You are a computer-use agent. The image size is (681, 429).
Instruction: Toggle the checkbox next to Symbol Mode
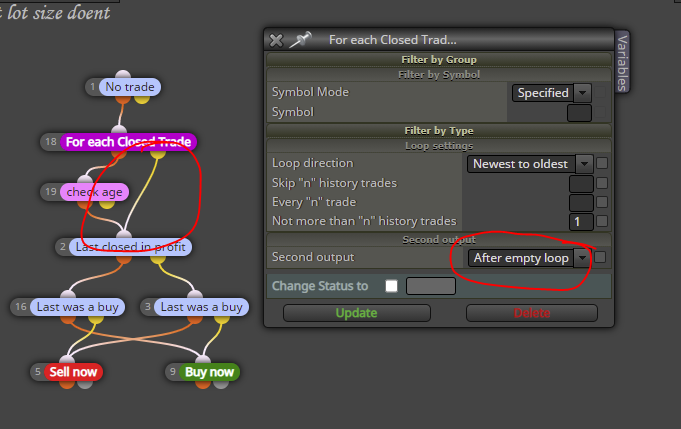point(601,92)
